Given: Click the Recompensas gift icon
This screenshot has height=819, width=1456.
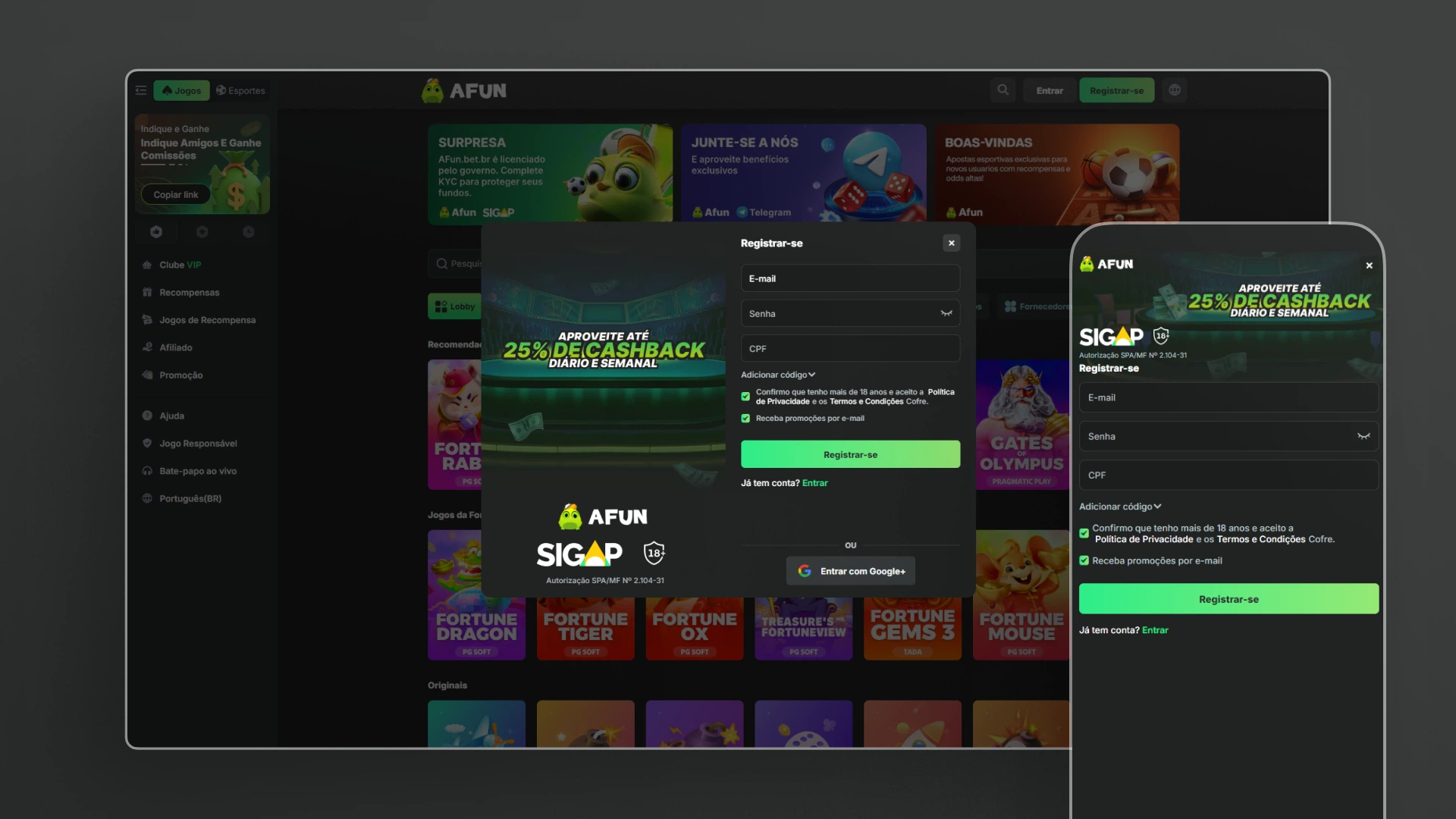Looking at the screenshot, I should coord(147,292).
